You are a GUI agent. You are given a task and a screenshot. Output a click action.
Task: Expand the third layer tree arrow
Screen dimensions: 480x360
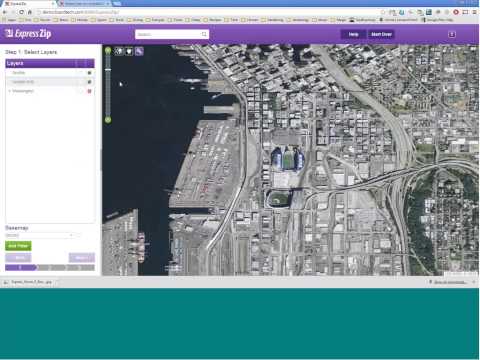click(10, 91)
